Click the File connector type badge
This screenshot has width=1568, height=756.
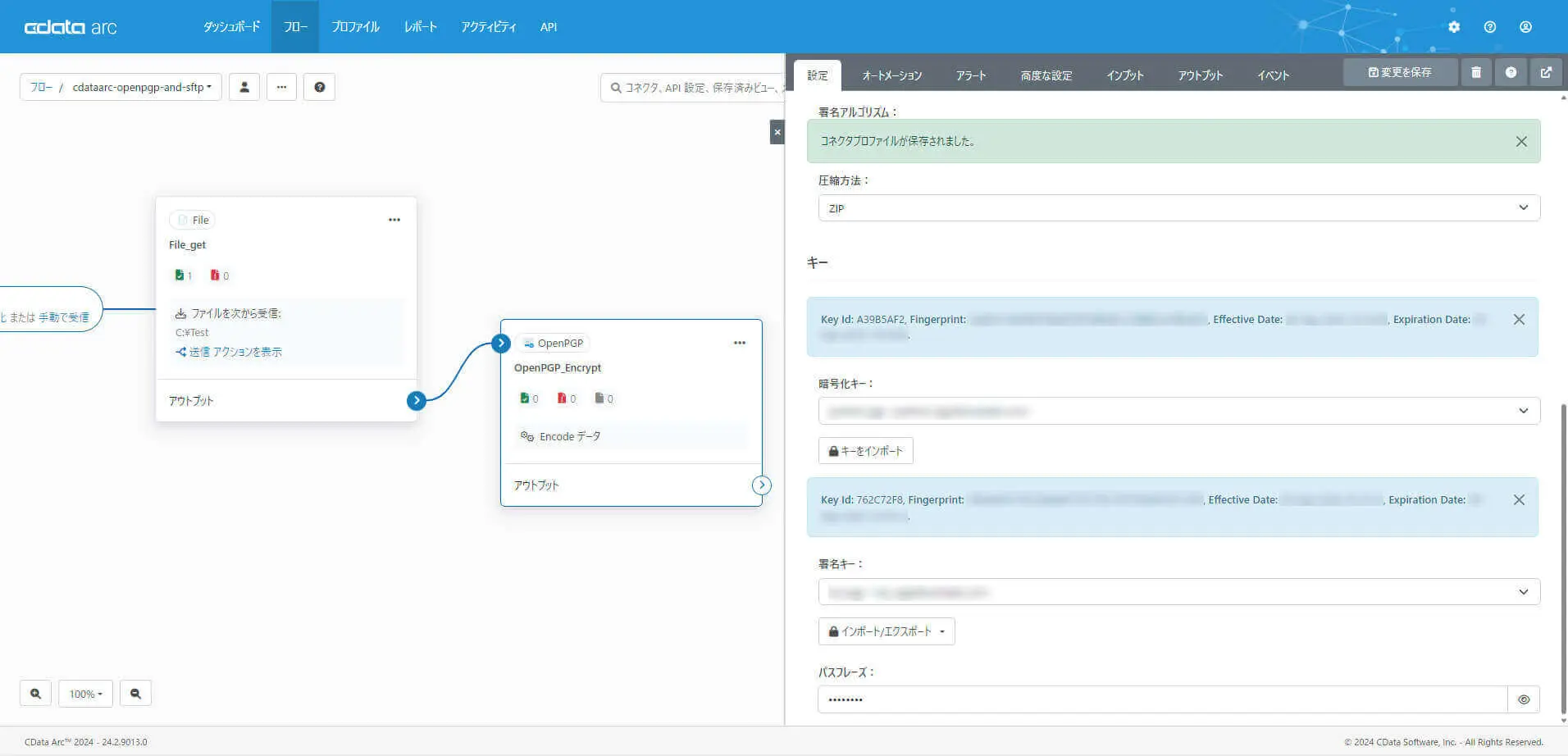tap(193, 220)
